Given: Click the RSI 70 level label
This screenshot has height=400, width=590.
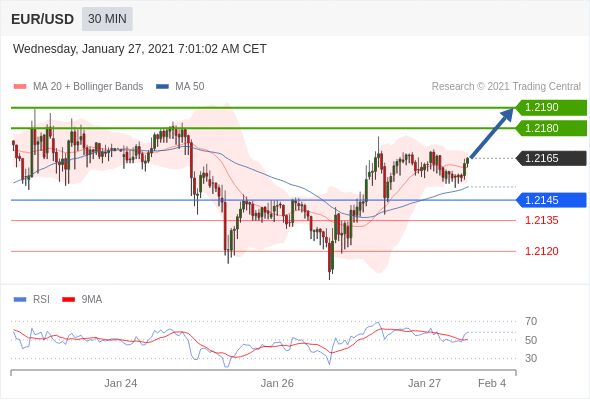Looking at the screenshot, I should [x=531, y=321].
